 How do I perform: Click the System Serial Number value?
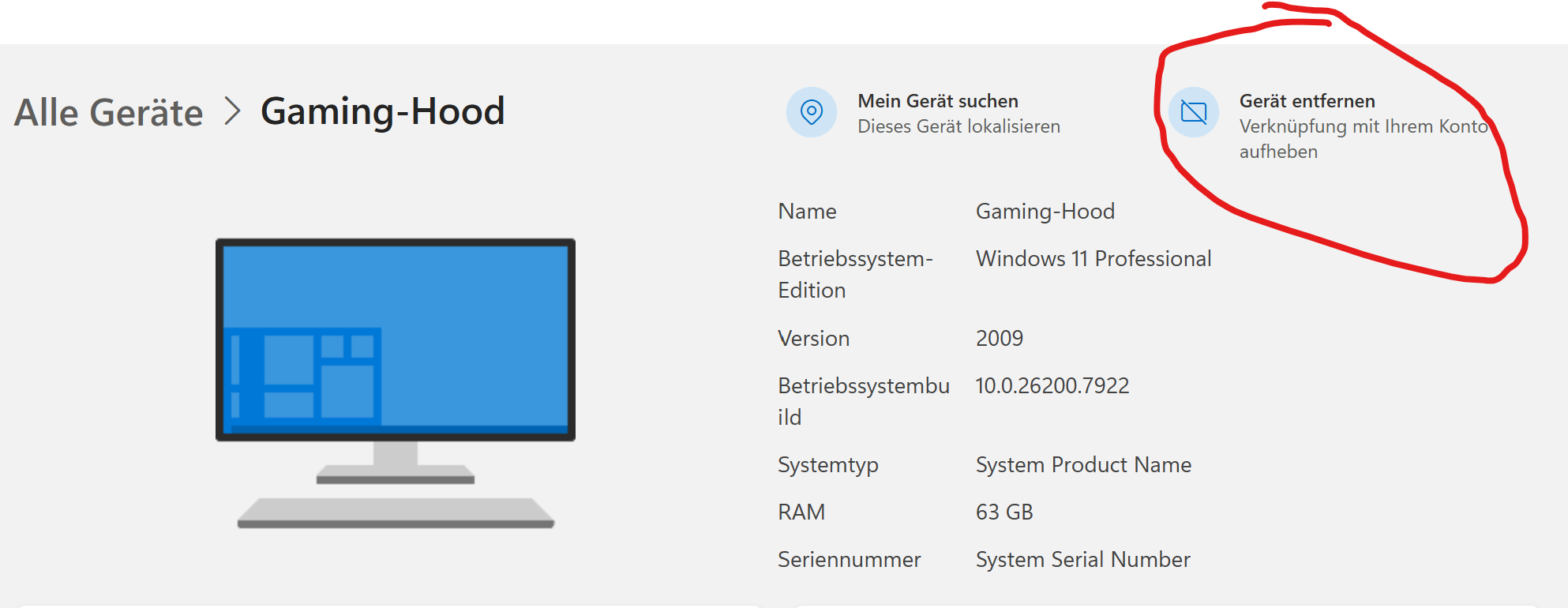pos(1083,559)
